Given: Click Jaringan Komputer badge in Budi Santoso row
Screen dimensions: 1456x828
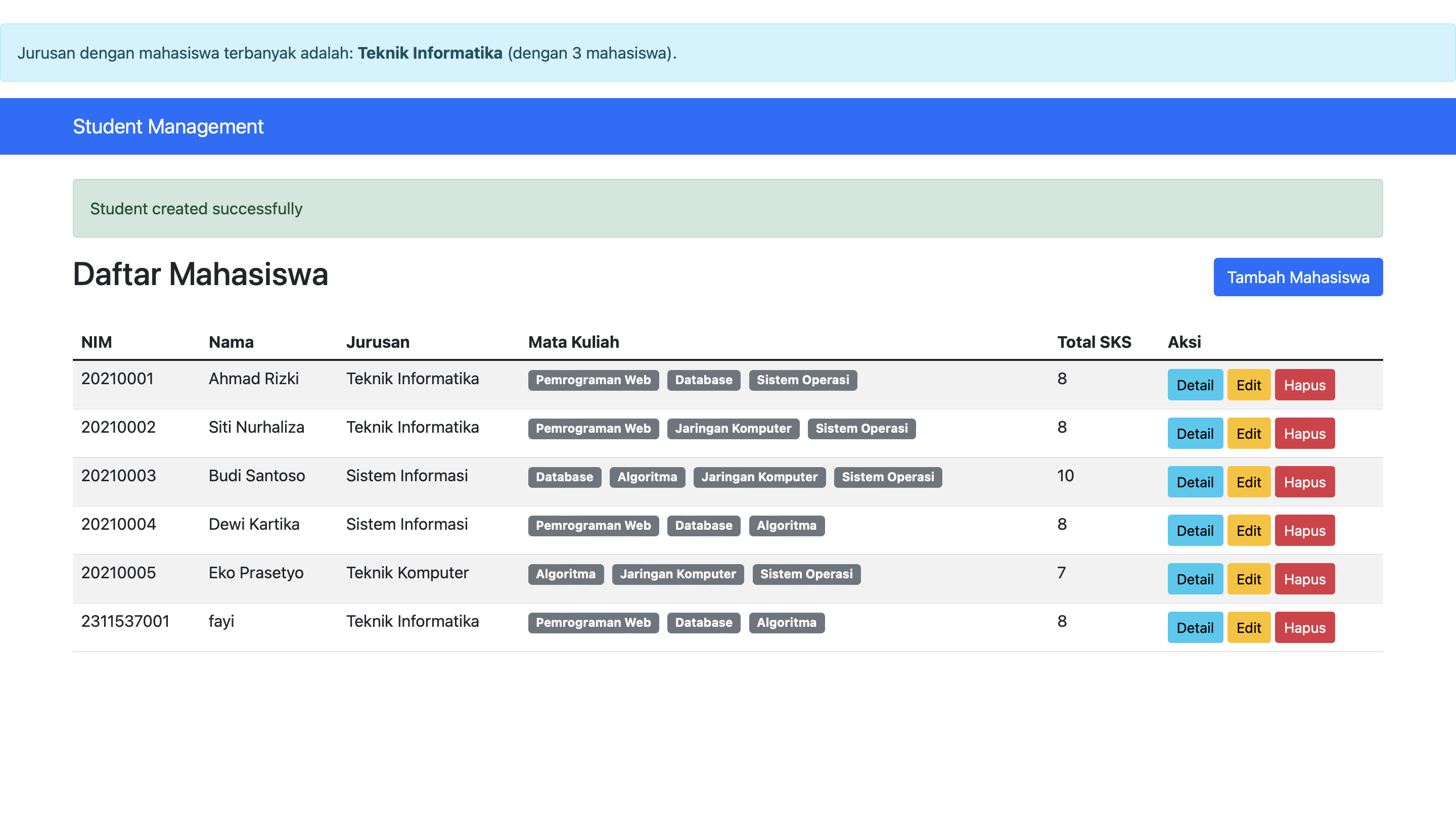Looking at the screenshot, I should point(759,477).
